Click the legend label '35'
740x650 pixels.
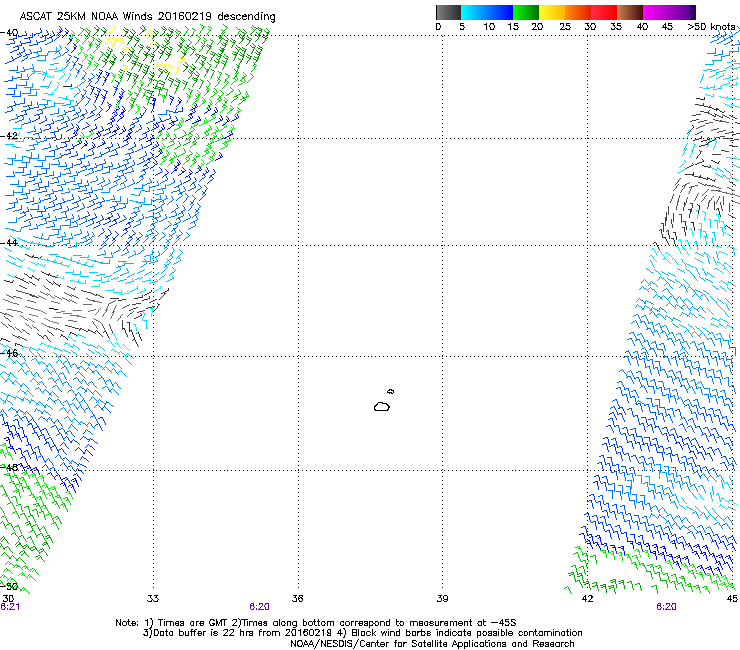616,26
